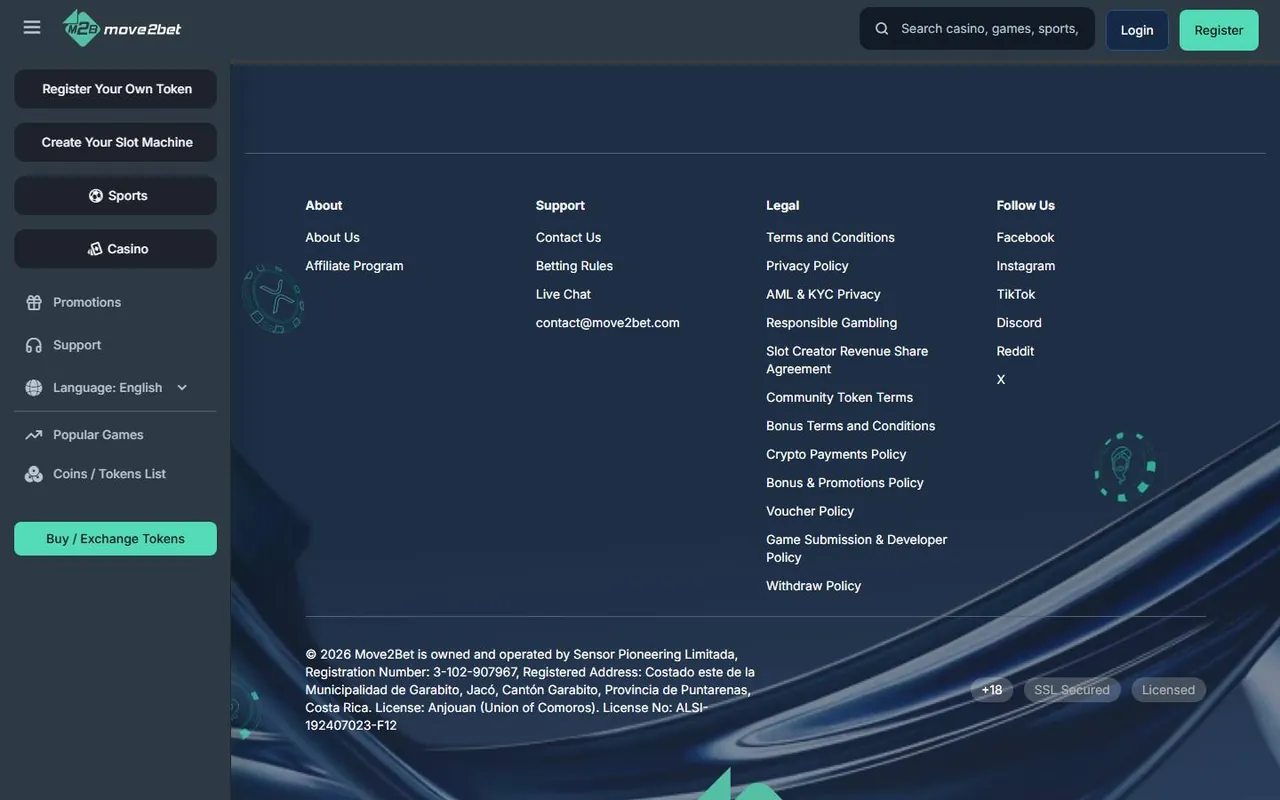1280x800 pixels.
Task: Click Buy / Exchange Tokens button
Action: (116, 539)
